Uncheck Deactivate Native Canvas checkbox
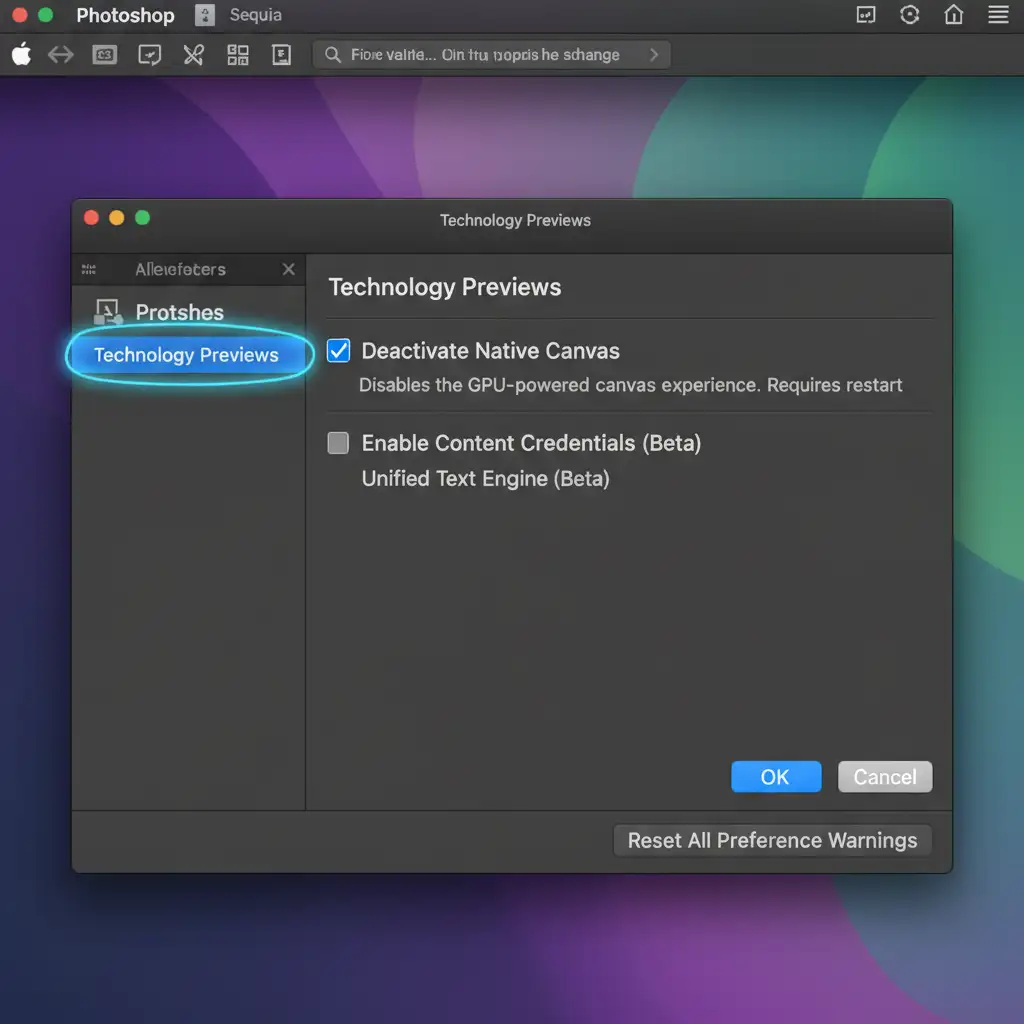Image resolution: width=1024 pixels, height=1024 pixels. 339,351
